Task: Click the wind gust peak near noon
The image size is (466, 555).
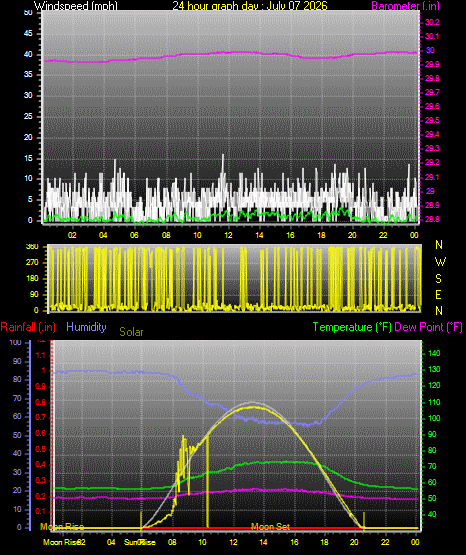Action: 223,156
